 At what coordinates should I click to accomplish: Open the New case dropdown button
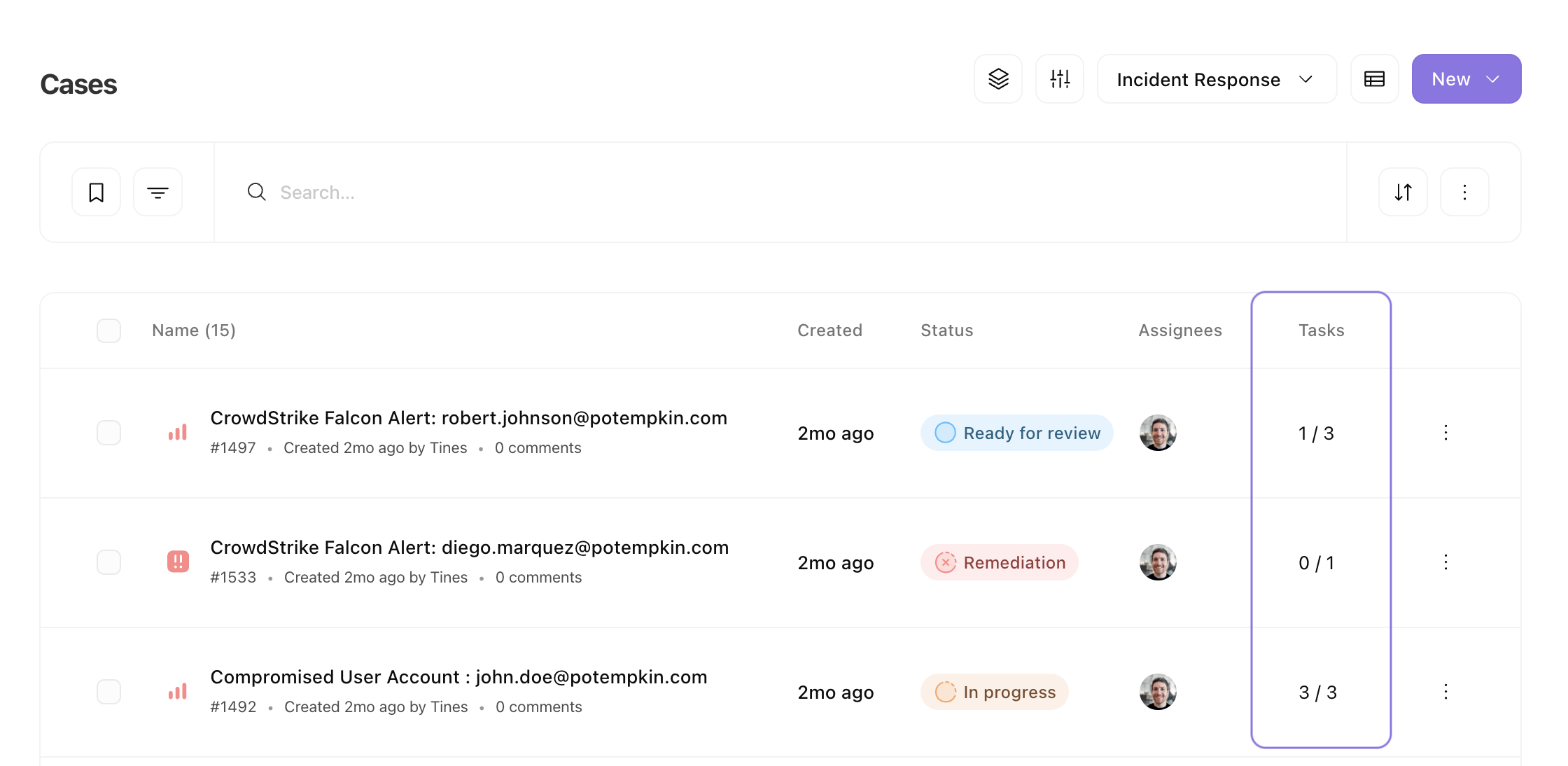[1466, 79]
